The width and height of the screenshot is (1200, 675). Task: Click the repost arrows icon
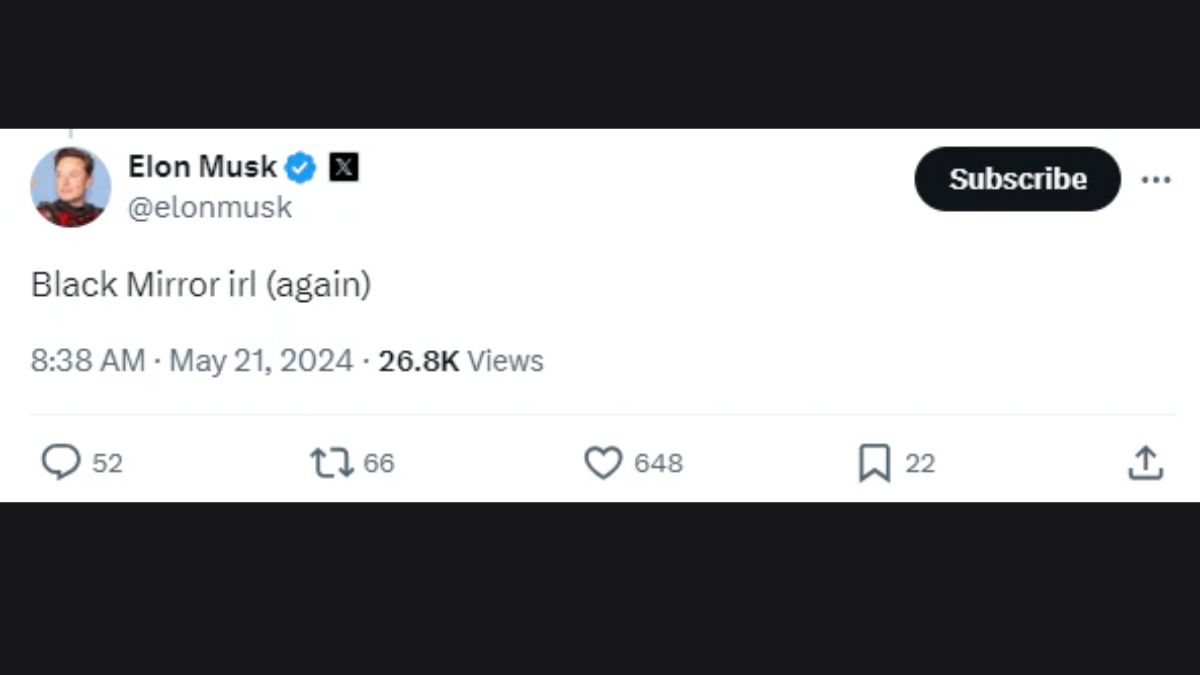pos(331,462)
